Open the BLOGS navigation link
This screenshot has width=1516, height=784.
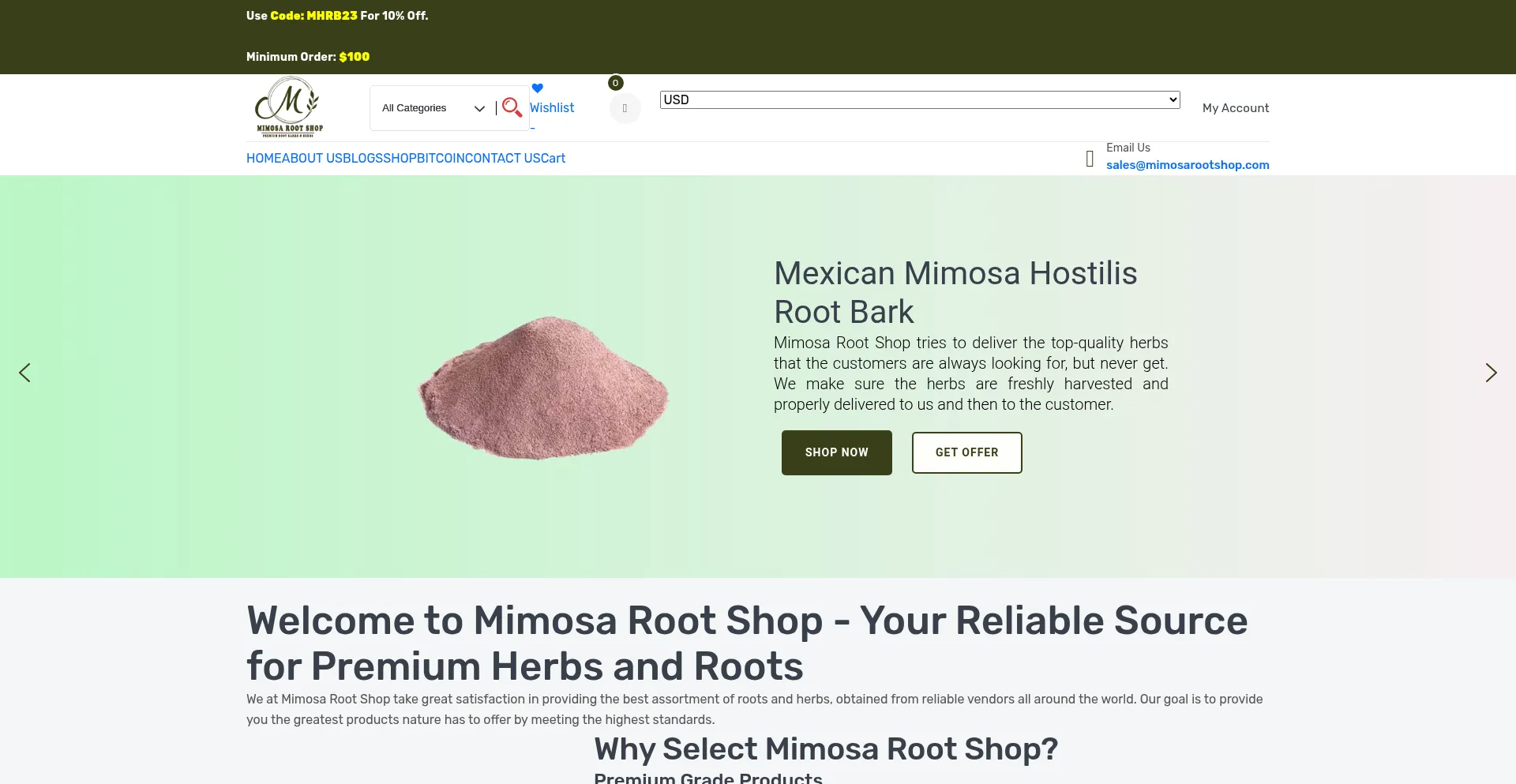coord(363,159)
